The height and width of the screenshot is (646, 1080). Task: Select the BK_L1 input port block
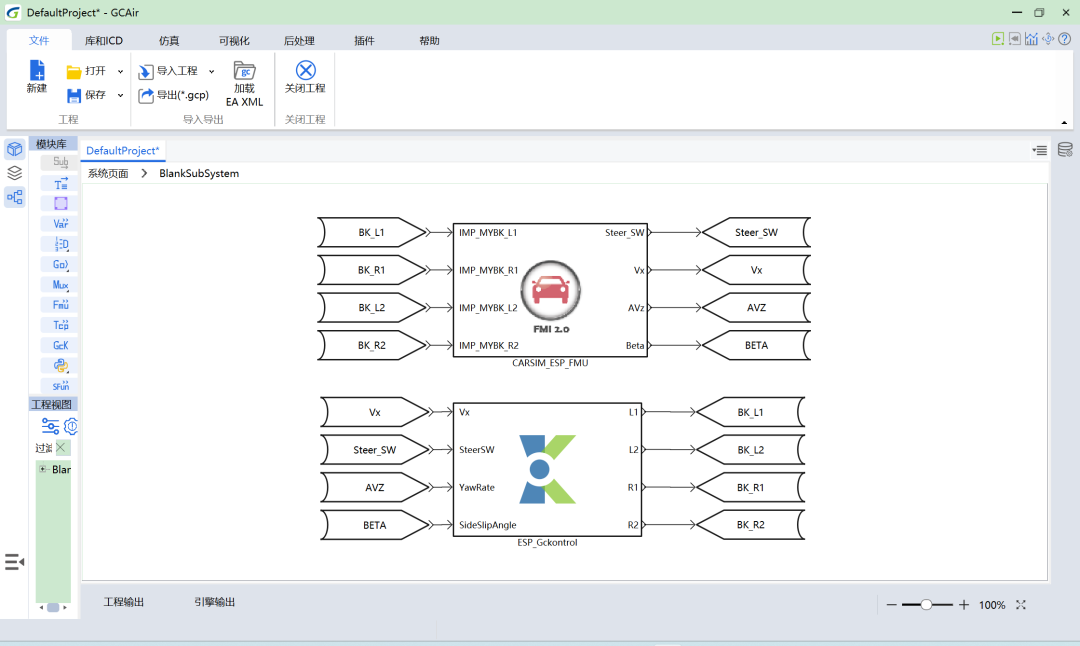coord(371,233)
